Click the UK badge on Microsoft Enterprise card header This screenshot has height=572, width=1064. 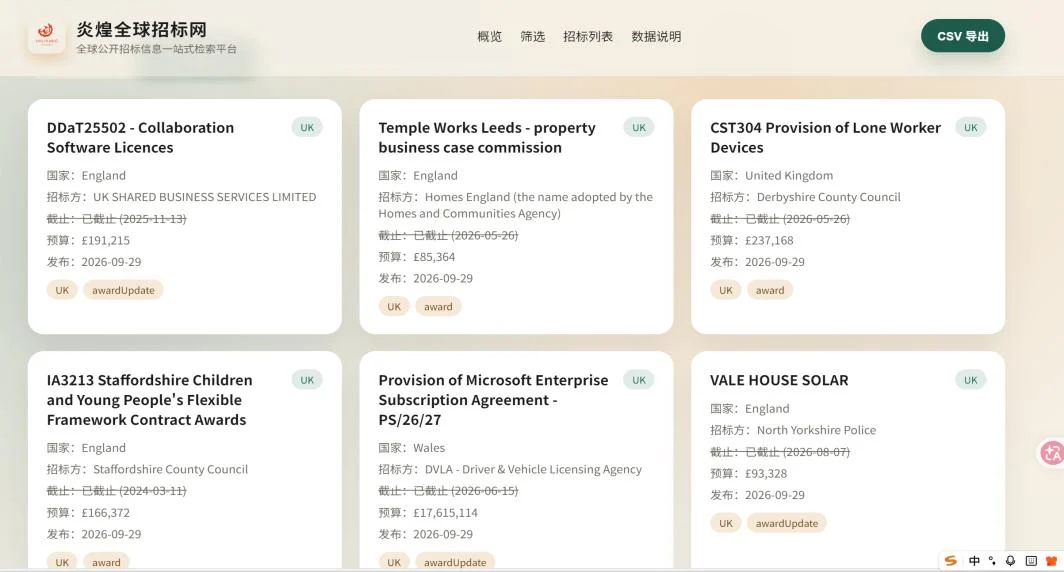639,380
